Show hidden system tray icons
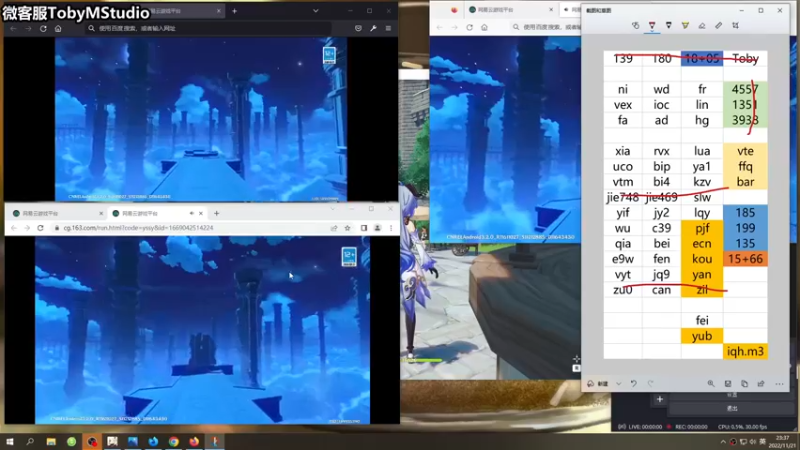The image size is (800, 450). click(723, 442)
